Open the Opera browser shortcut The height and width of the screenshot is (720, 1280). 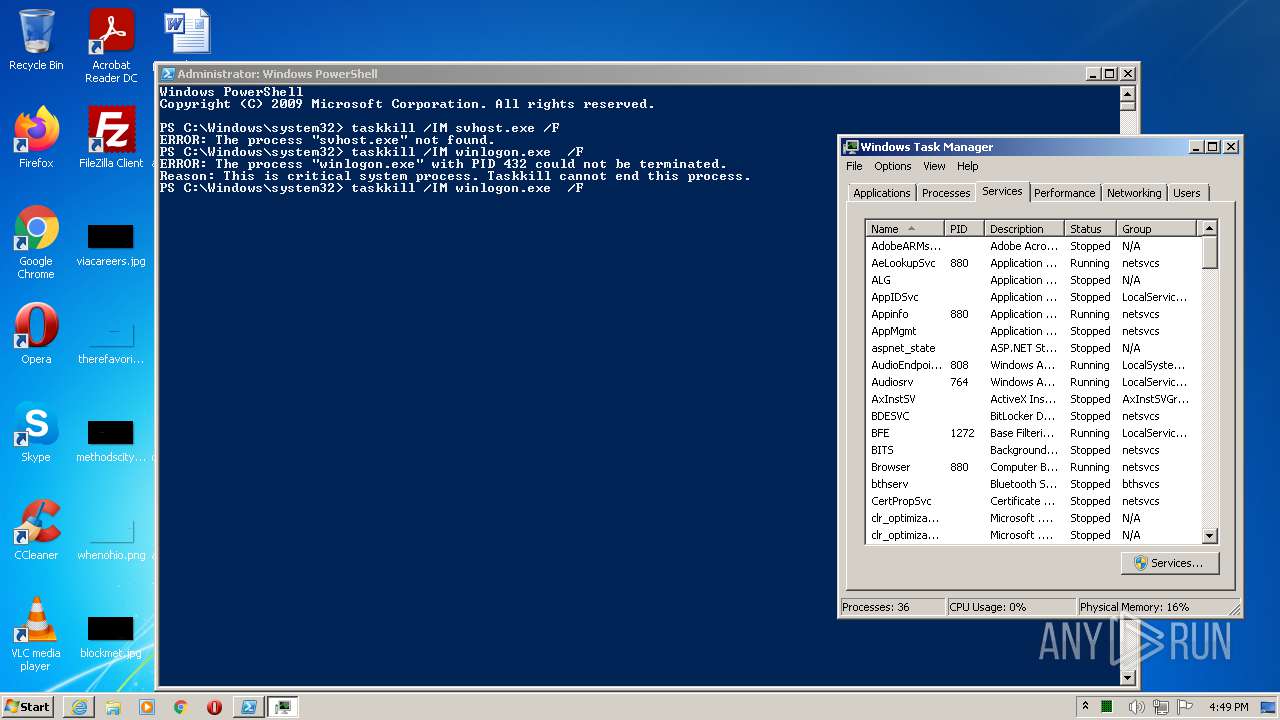point(36,333)
